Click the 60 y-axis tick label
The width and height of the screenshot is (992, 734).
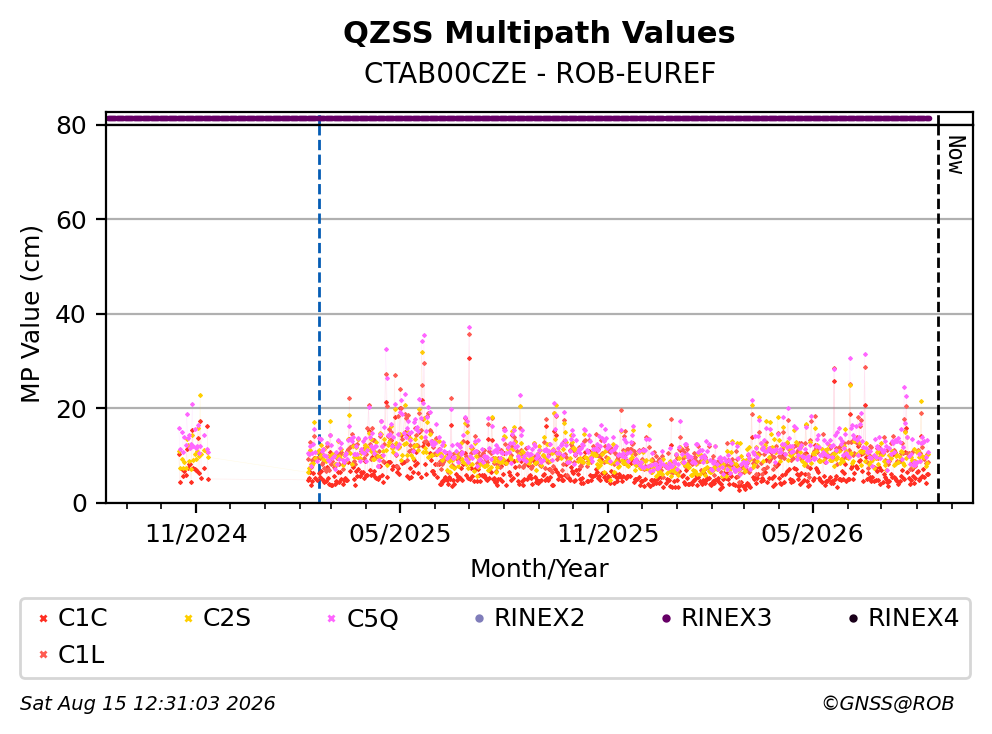point(71,220)
